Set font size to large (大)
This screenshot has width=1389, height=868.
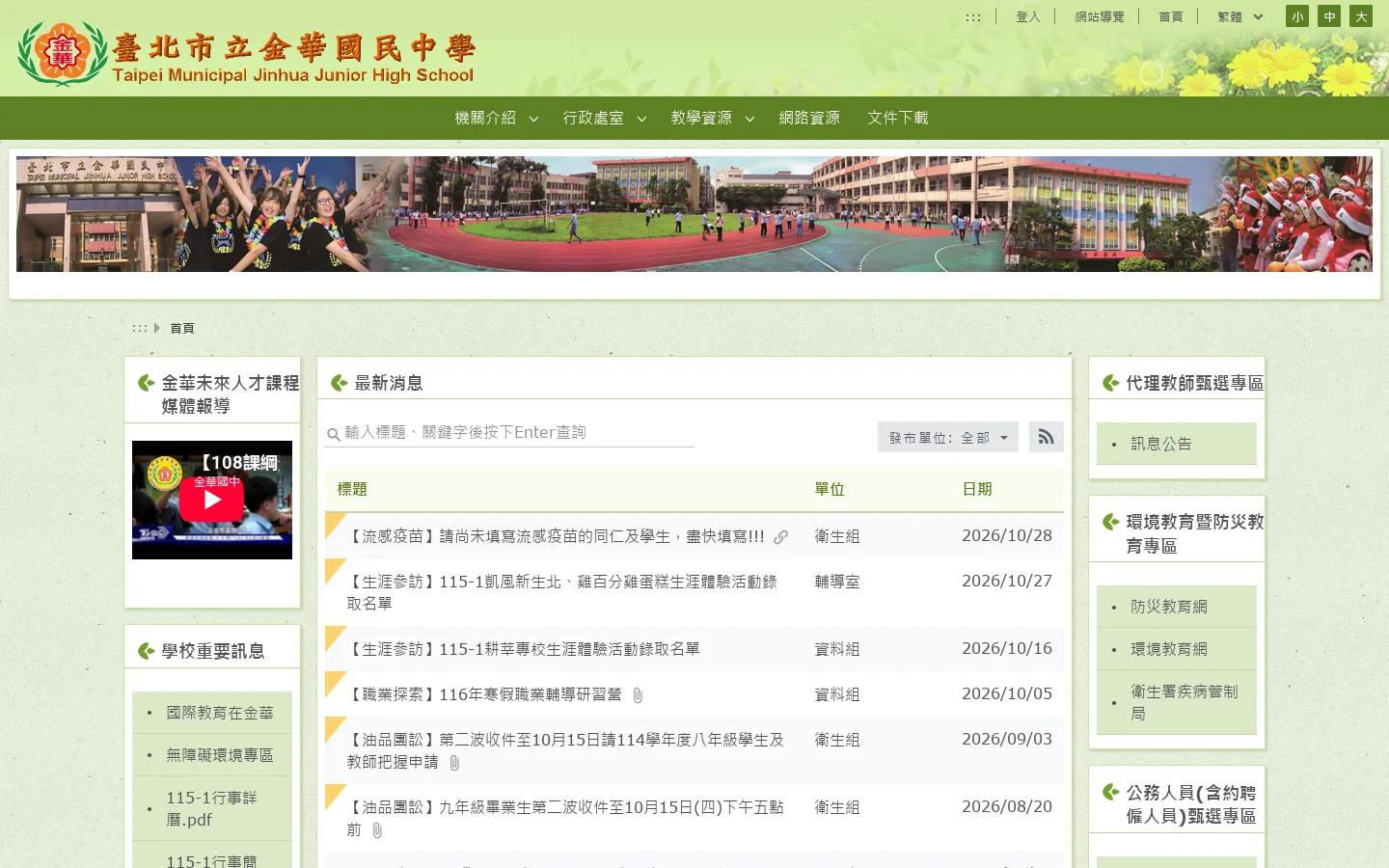pyautogui.click(x=1361, y=16)
